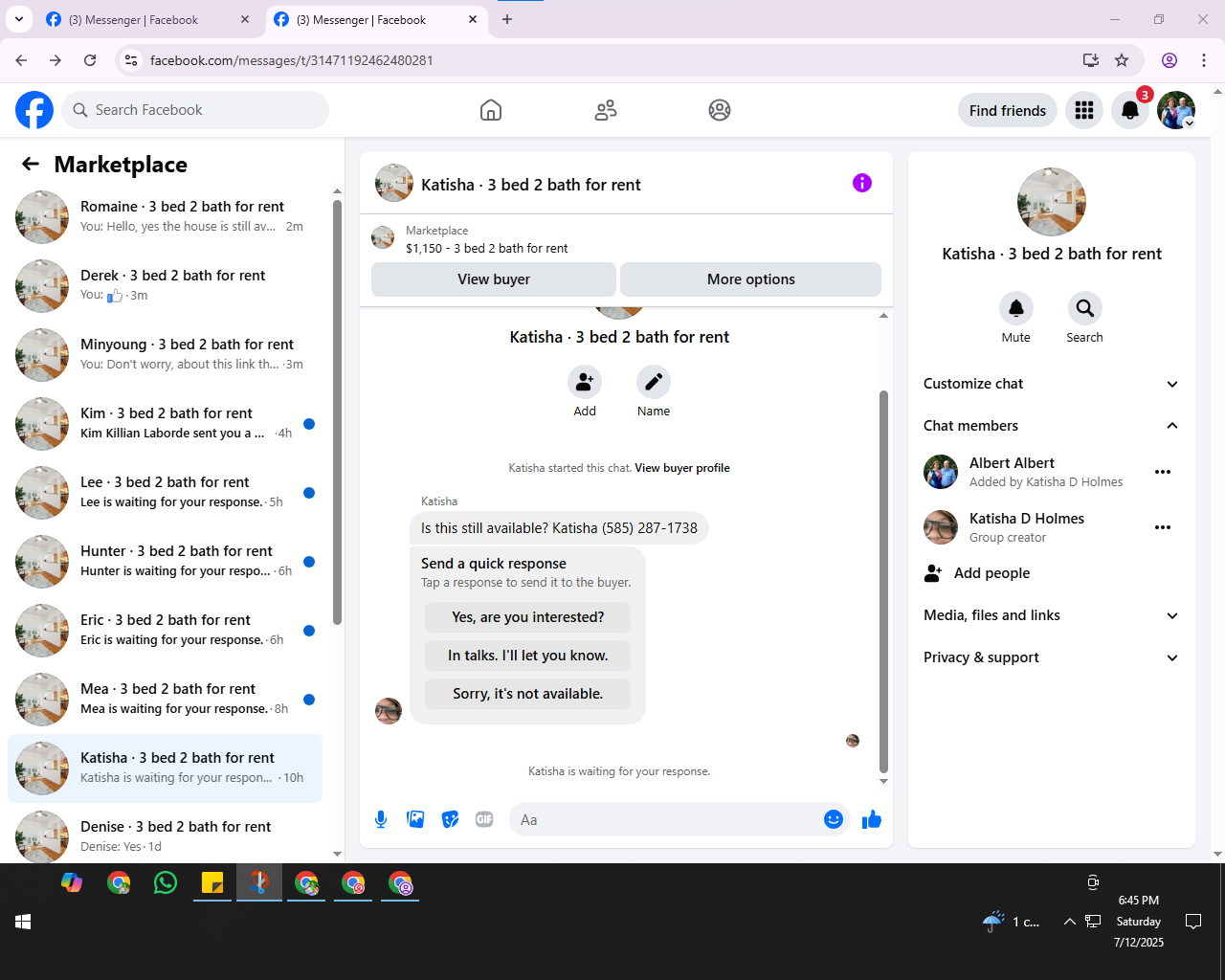This screenshot has width=1225, height=980.
Task: Open Eric conversation in list
Action: [x=166, y=631]
